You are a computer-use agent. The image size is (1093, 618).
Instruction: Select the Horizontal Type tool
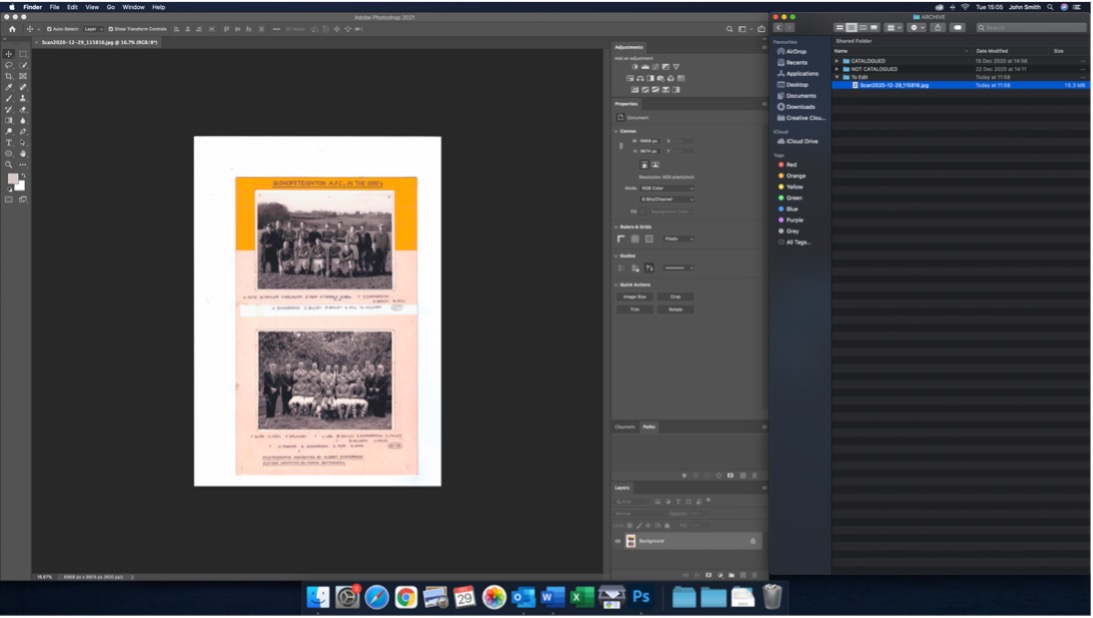coord(9,142)
